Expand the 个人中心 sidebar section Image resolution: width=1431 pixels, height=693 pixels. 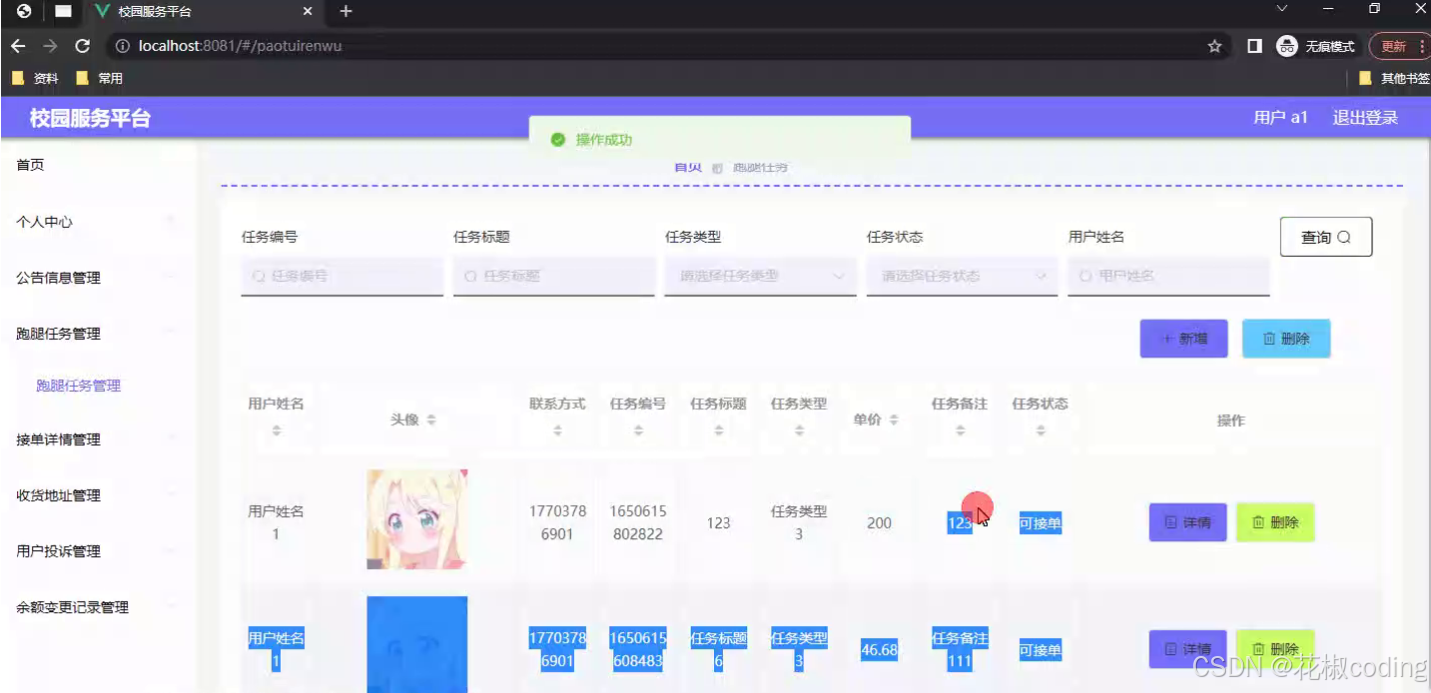pos(45,221)
